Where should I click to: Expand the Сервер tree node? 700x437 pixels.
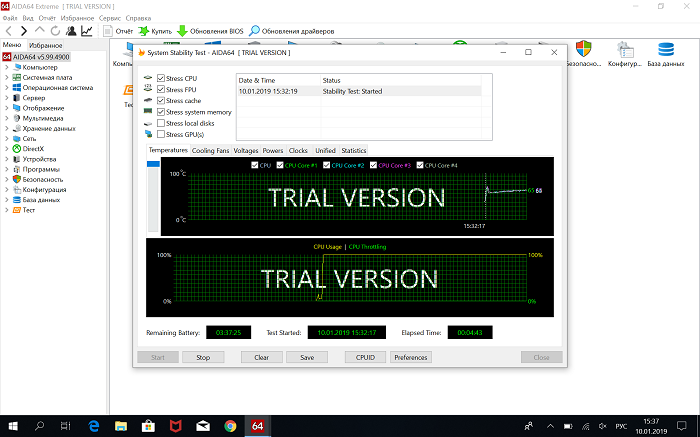pyautogui.click(x=7, y=98)
